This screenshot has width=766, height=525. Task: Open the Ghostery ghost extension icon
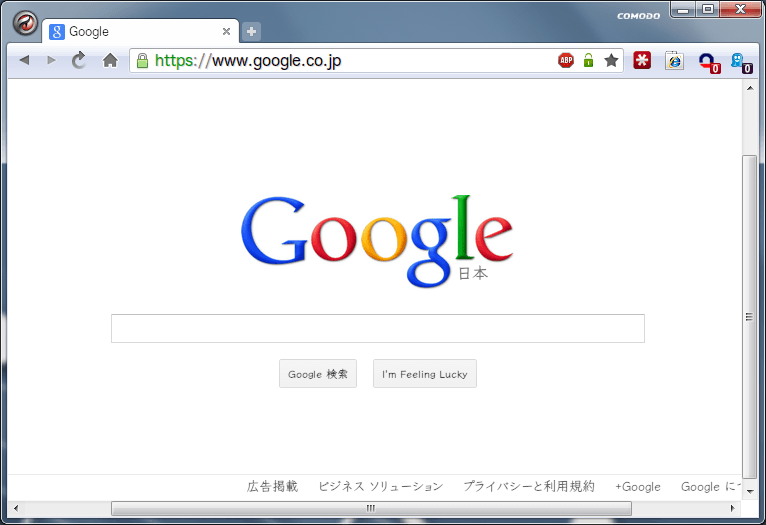coord(741,63)
